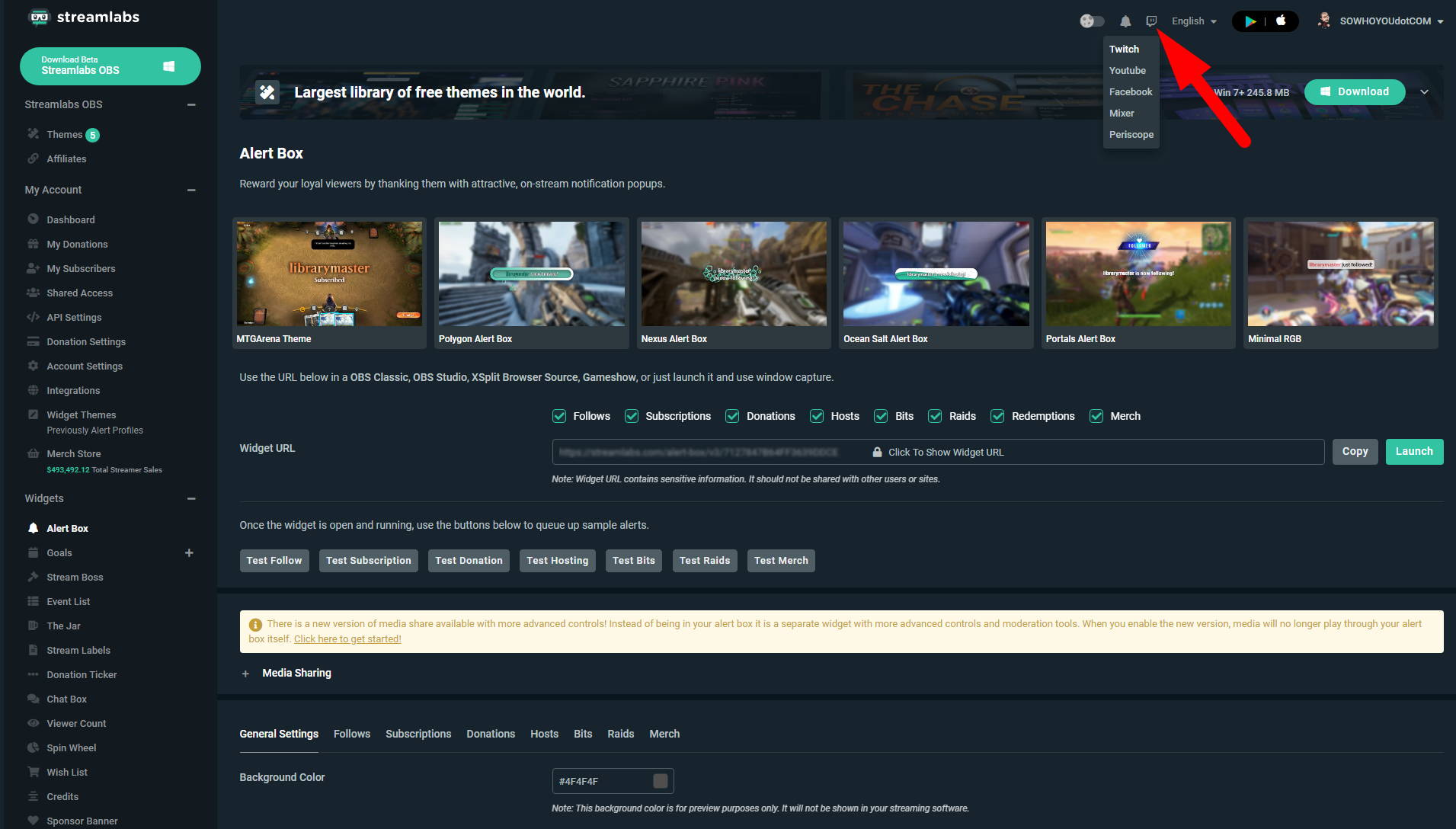This screenshot has height=829, width=1456.
Task: Click the Event List icon
Action: [33, 601]
